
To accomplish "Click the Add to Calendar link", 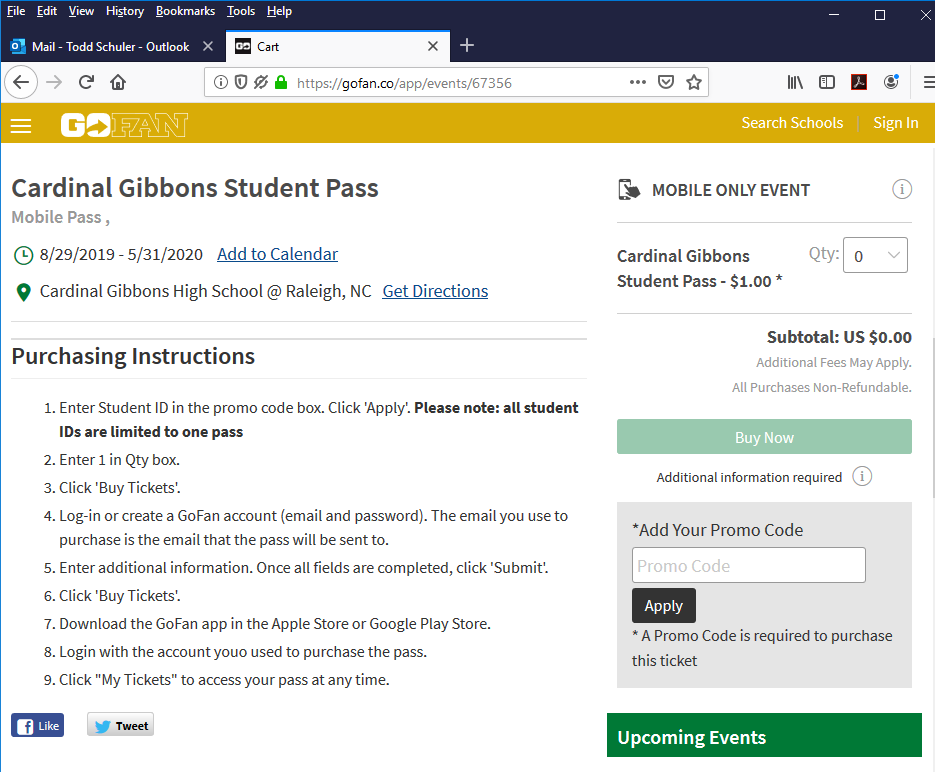I will tap(277, 254).
